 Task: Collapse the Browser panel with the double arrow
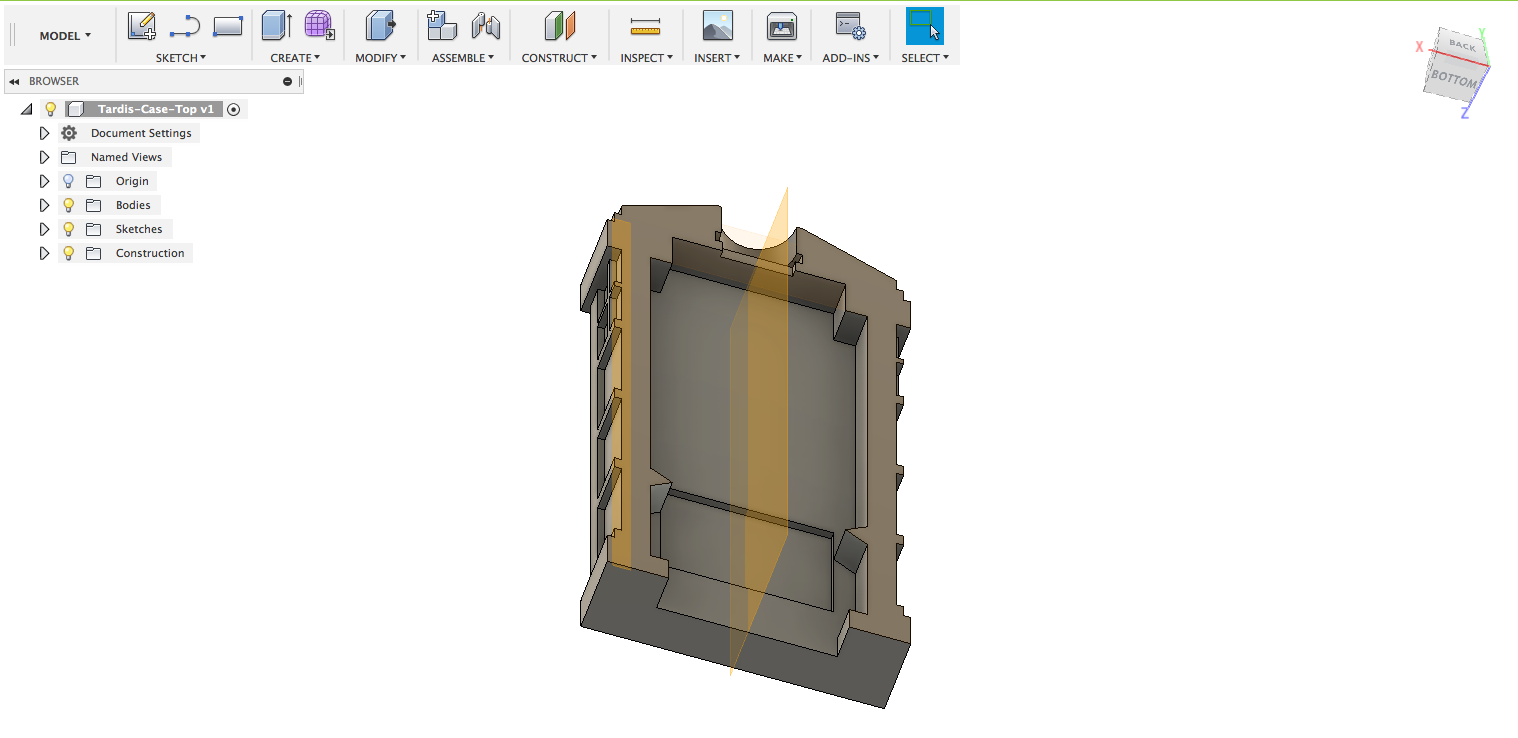[x=14, y=81]
